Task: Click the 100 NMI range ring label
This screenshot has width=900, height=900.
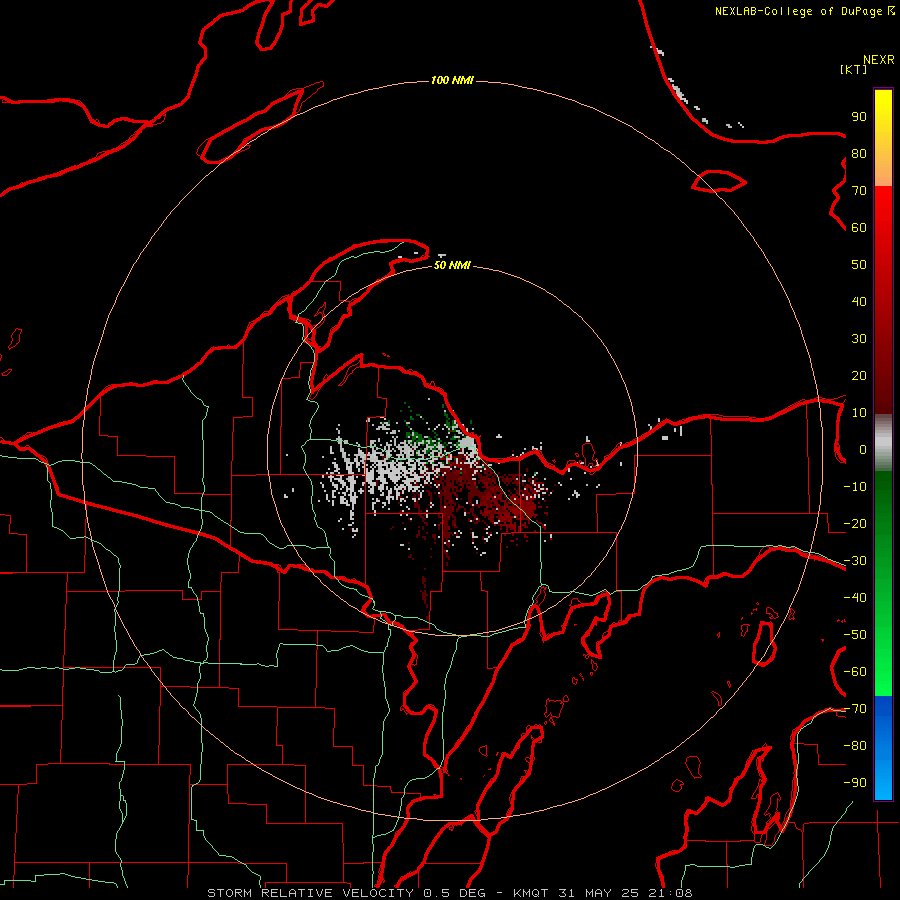Action: [x=452, y=80]
